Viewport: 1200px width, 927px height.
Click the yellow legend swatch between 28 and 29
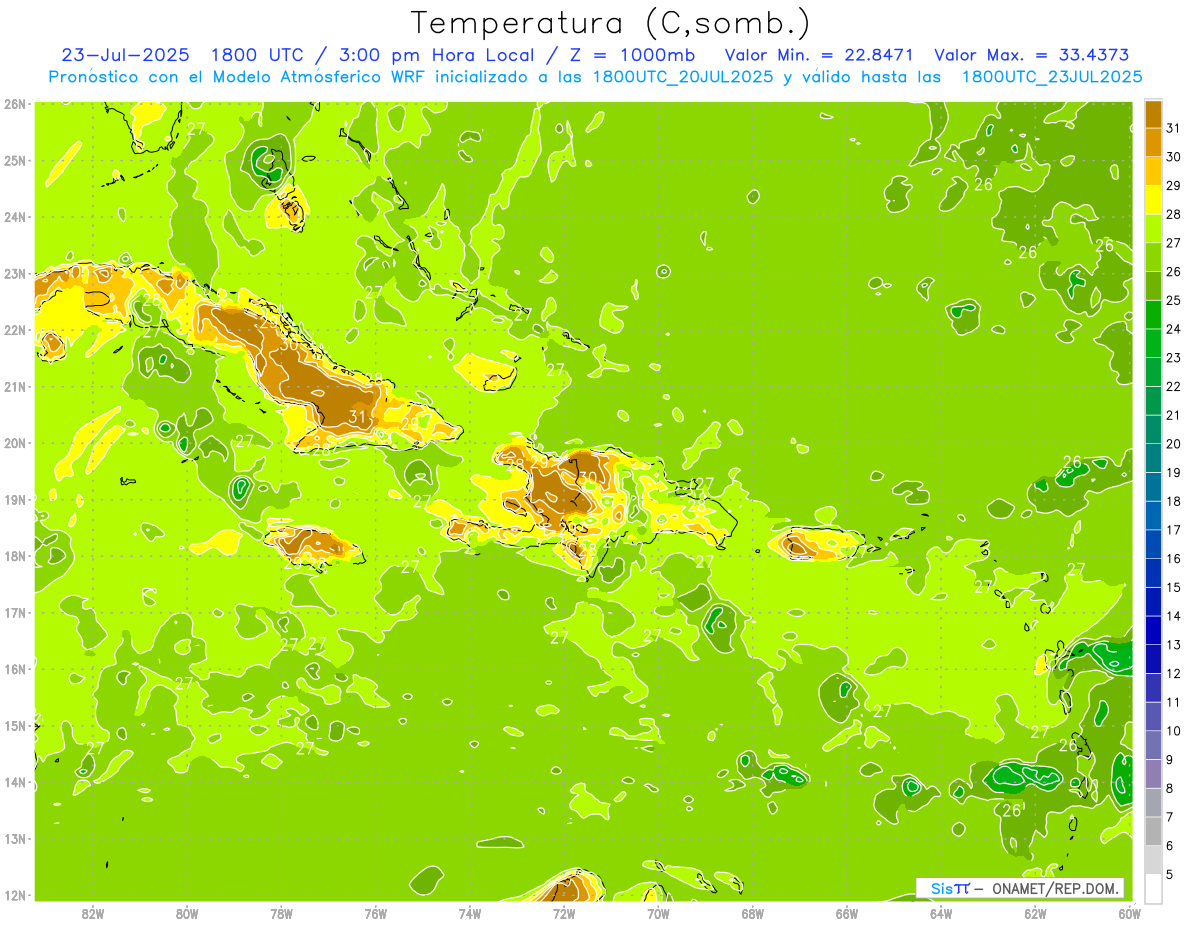1153,201
